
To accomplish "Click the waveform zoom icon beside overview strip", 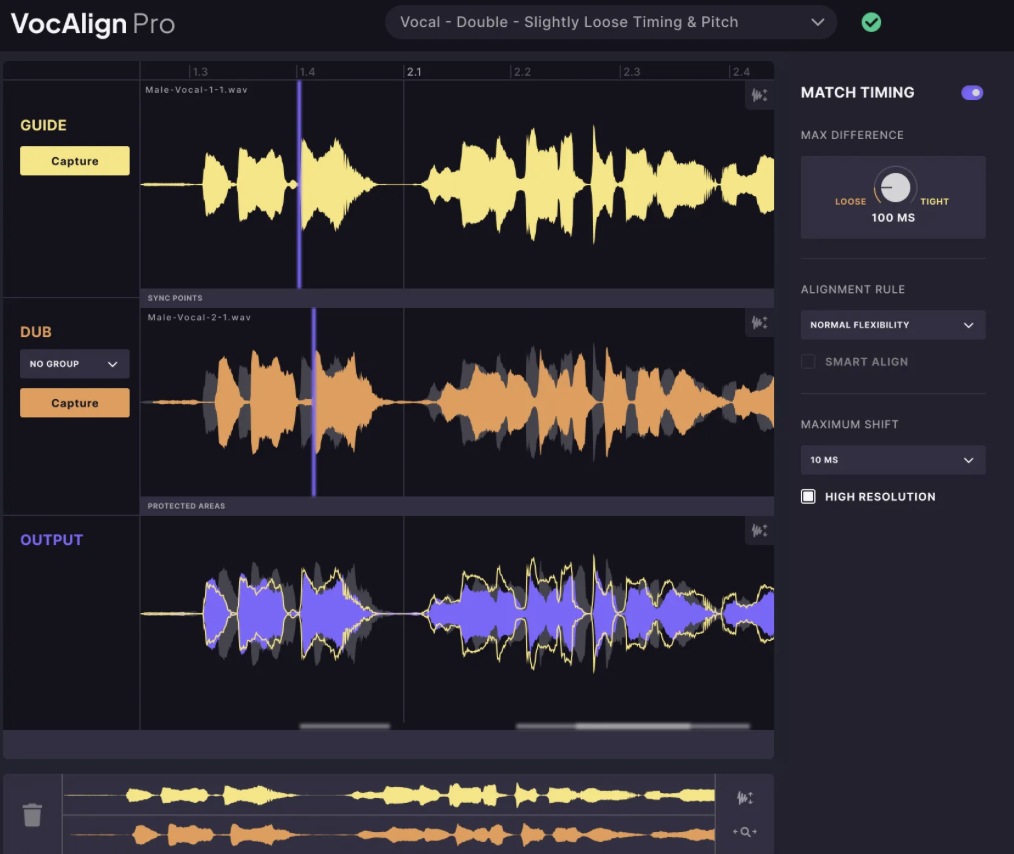I will pos(744,798).
